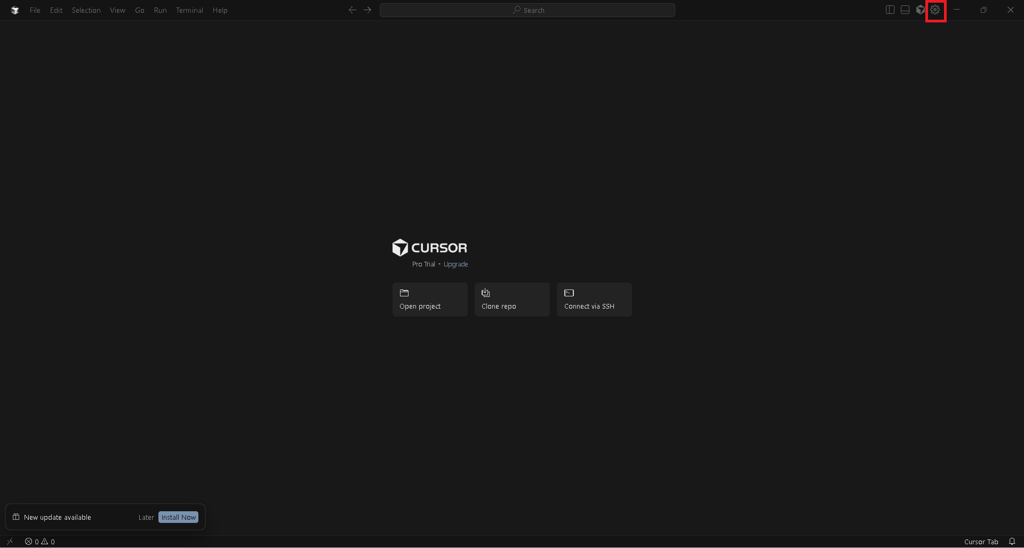1024x548 pixels.
Task: Click the top Search command box
Action: tap(527, 10)
